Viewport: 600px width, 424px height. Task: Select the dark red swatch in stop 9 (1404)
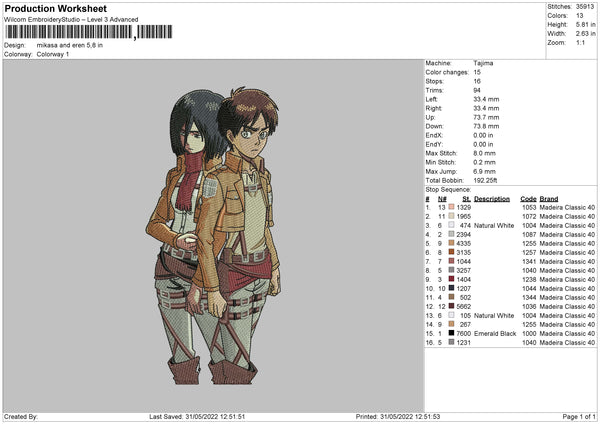tap(452, 279)
